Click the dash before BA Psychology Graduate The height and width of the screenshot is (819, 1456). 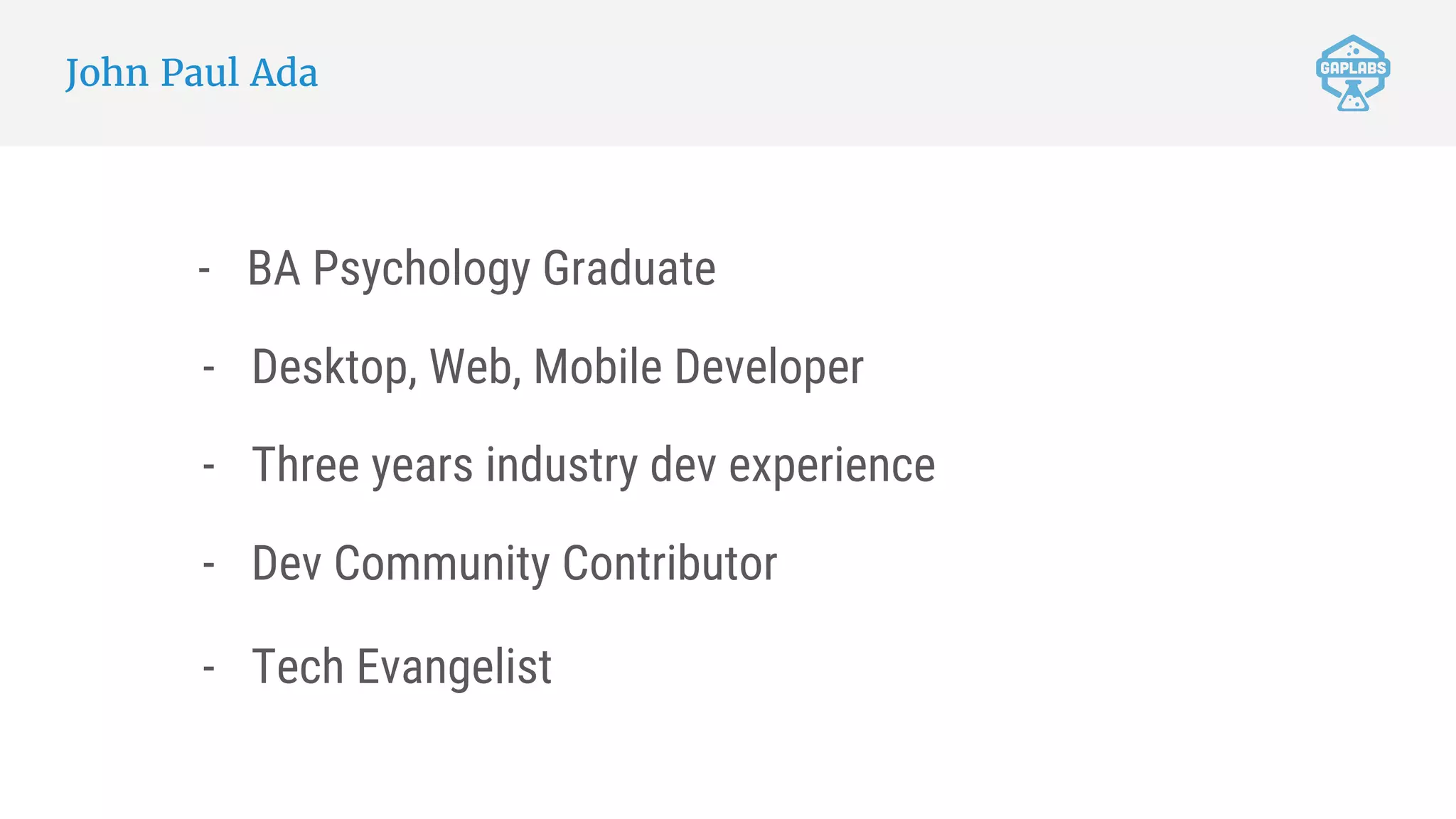[x=204, y=271]
